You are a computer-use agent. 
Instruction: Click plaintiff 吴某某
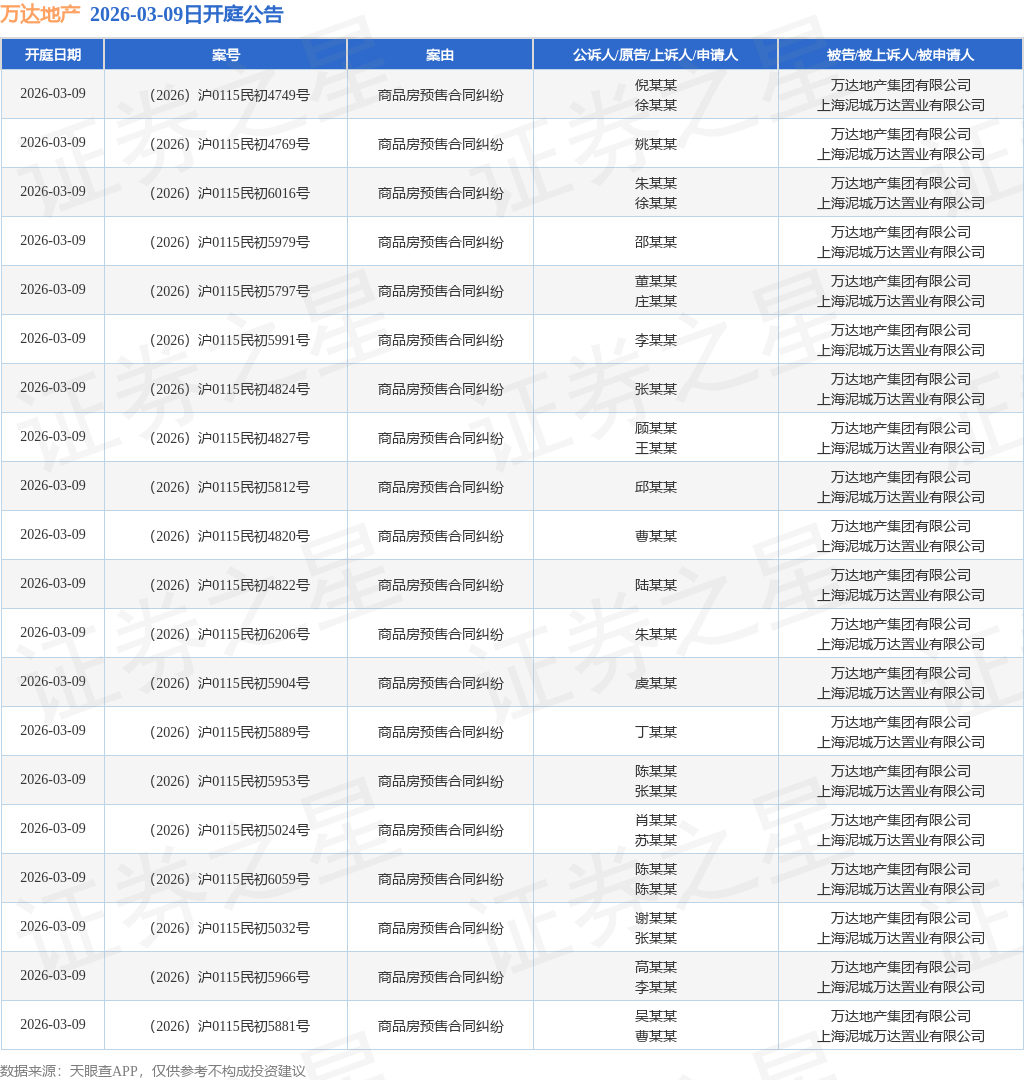pyautogui.click(x=656, y=1015)
